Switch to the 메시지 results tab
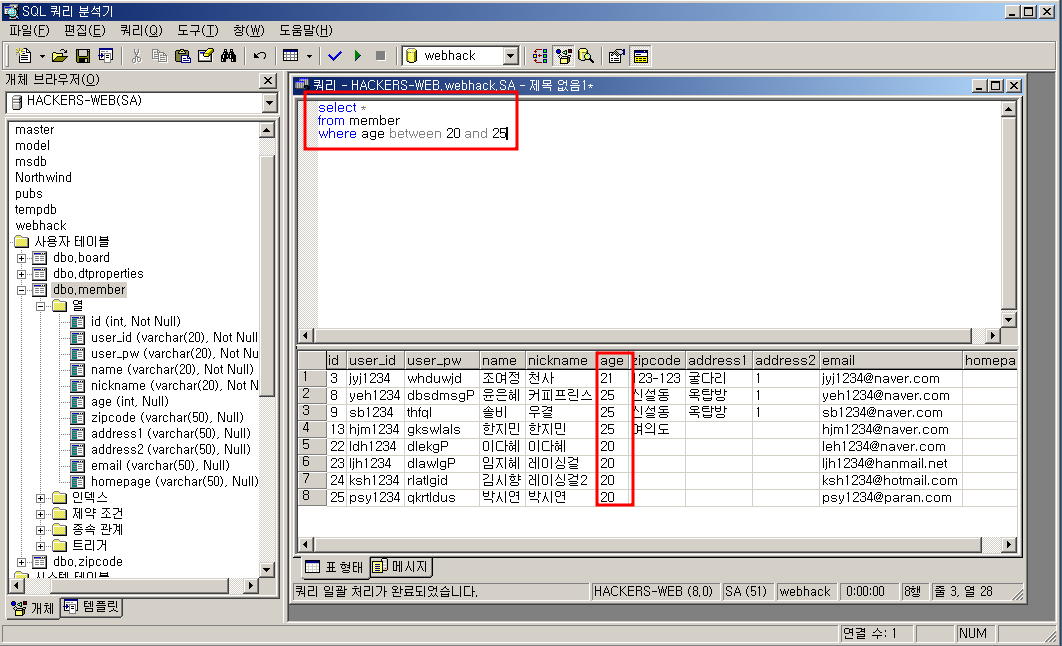The height and width of the screenshot is (646, 1062). click(x=400, y=566)
